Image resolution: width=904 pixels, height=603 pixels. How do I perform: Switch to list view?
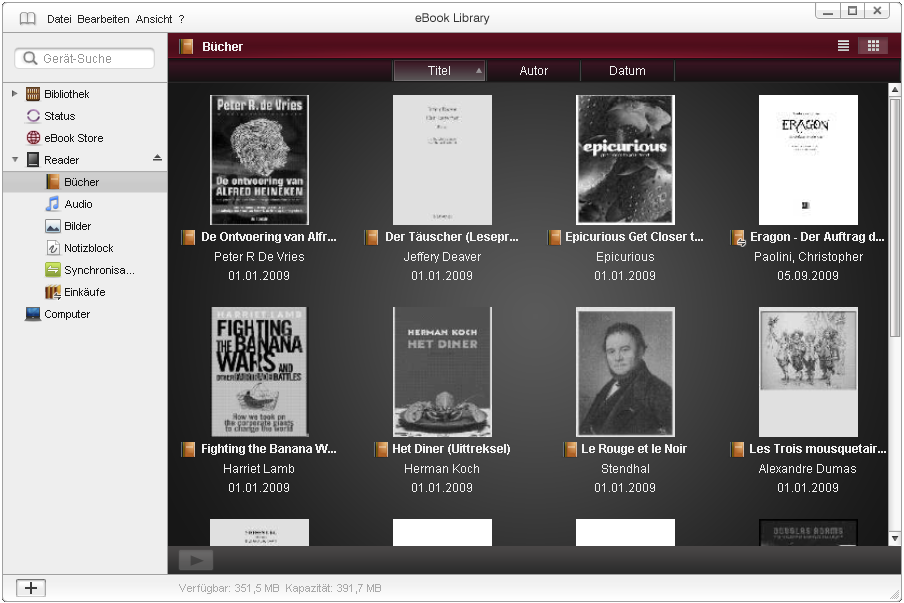pos(843,46)
